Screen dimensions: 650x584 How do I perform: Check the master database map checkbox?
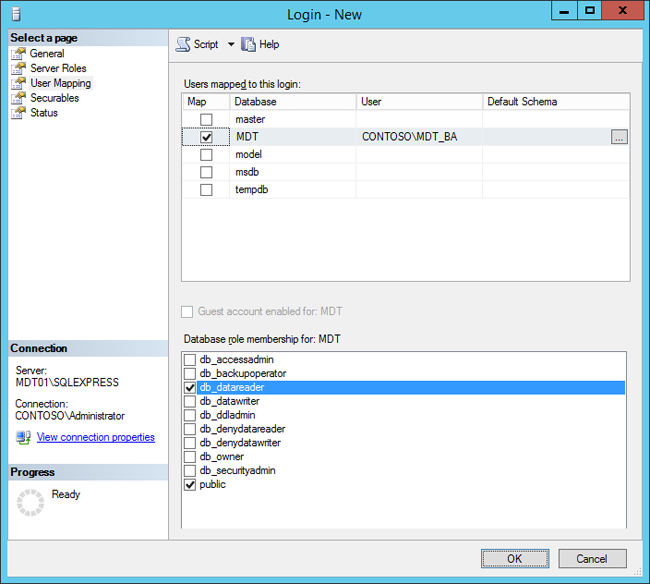pos(206,120)
